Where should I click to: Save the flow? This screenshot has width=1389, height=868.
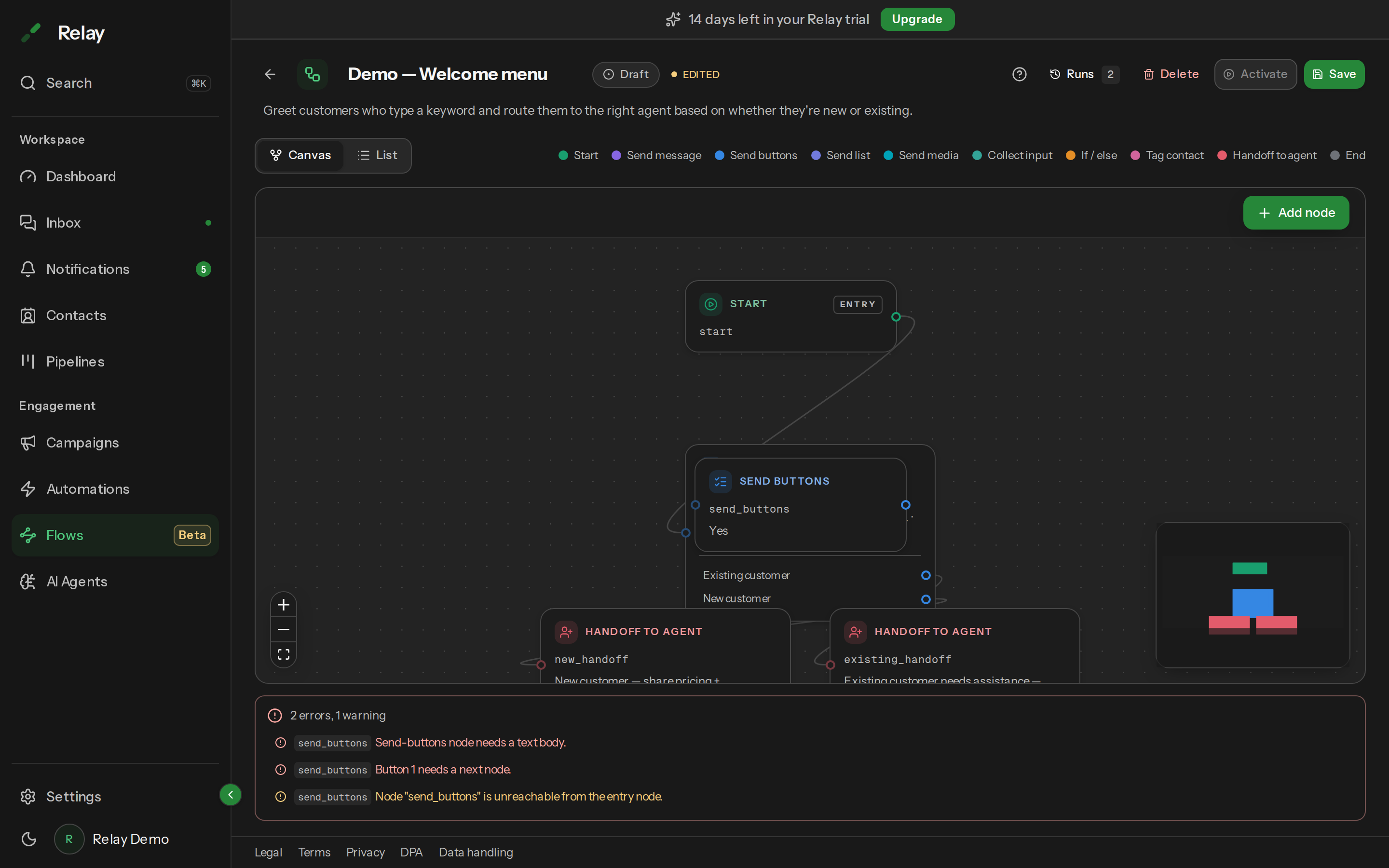tap(1334, 74)
